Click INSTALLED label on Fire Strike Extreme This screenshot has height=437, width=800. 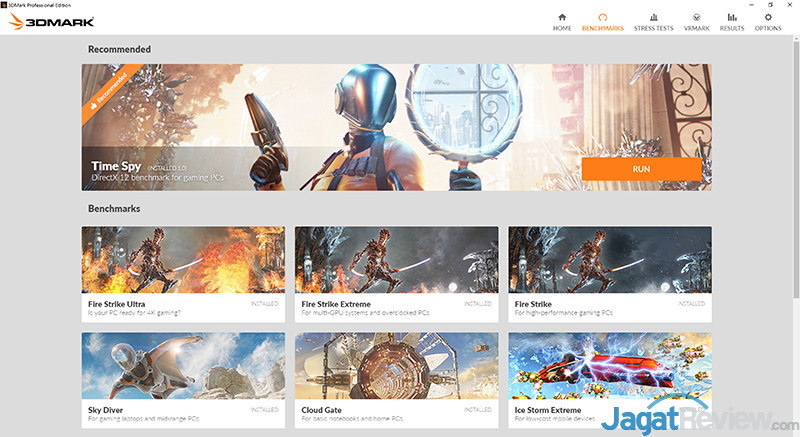pos(478,303)
